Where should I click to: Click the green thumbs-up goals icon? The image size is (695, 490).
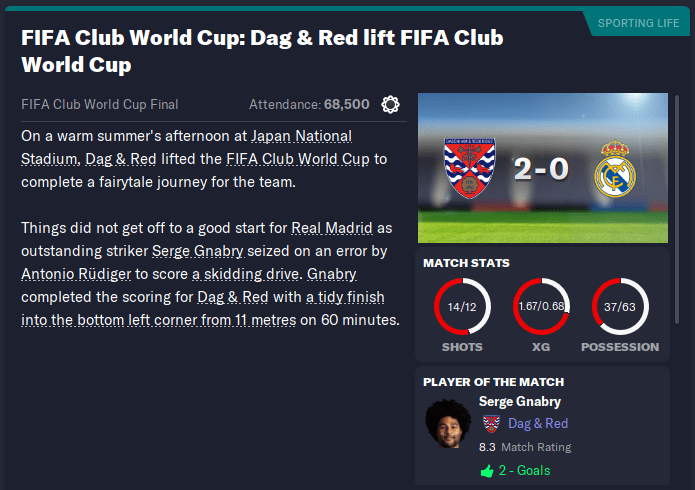487,470
